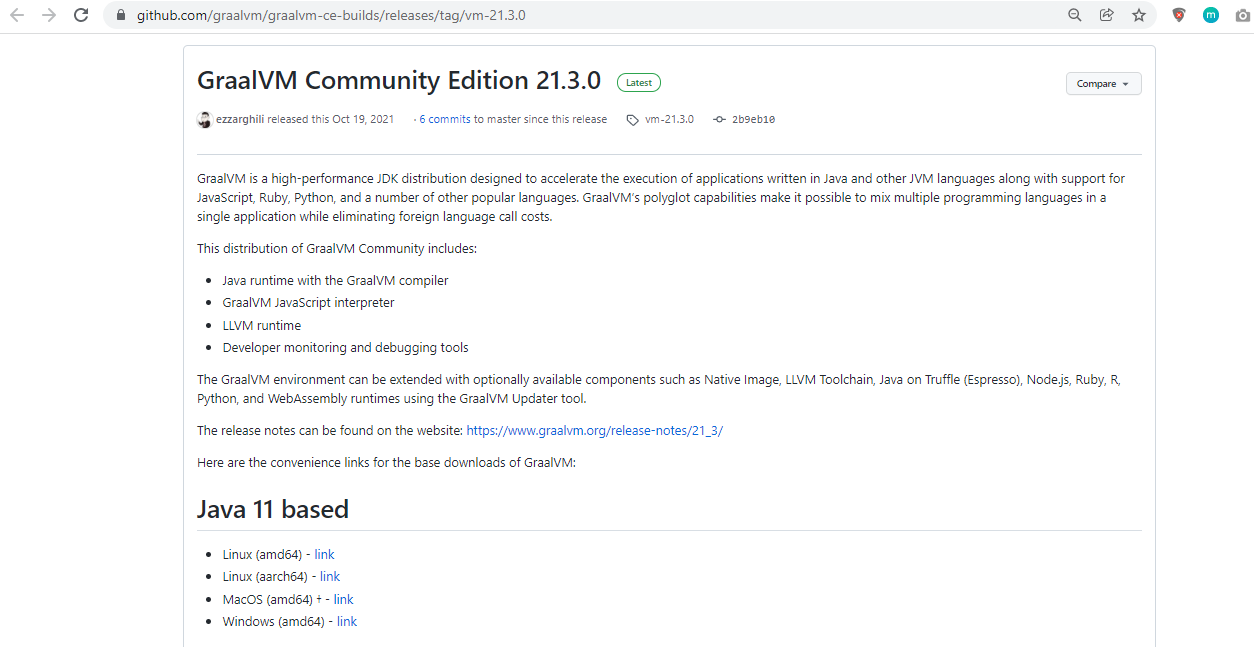The image size is (1254, 647).
Task: Click 'This distribution of GraalVM Community includes:'
Action: [x=337, y=248]
